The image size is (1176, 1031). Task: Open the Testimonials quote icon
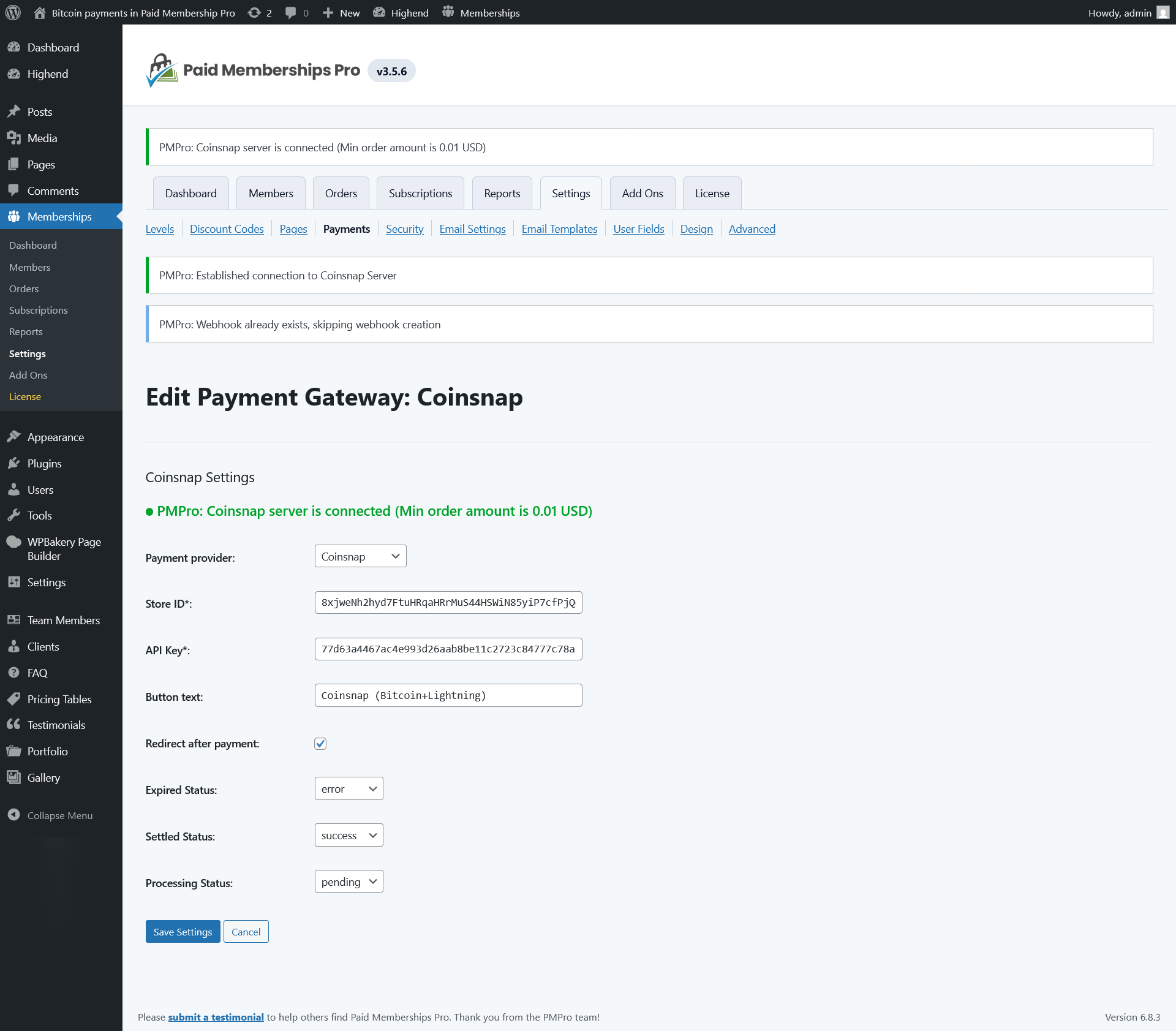[13, 725]
